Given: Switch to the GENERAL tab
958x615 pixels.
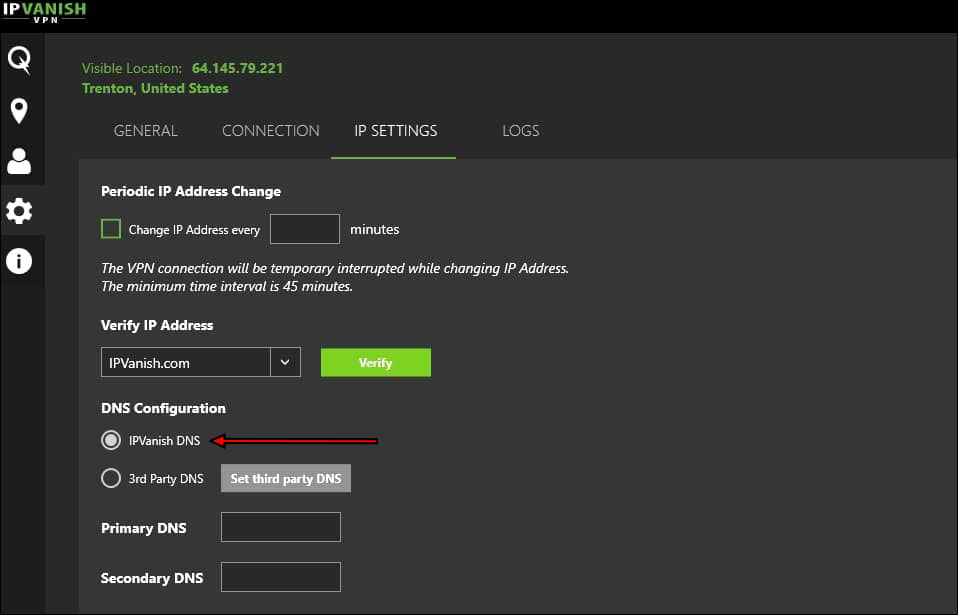Looking at the screenshot, I should [146, 131].
